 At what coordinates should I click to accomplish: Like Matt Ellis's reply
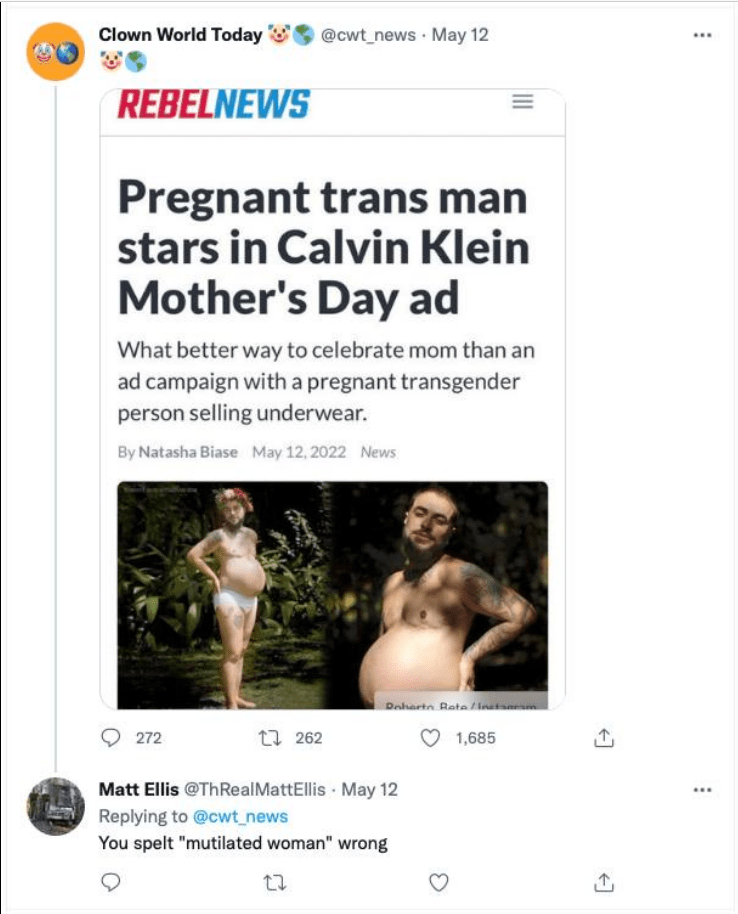click(x=438, y=882)
